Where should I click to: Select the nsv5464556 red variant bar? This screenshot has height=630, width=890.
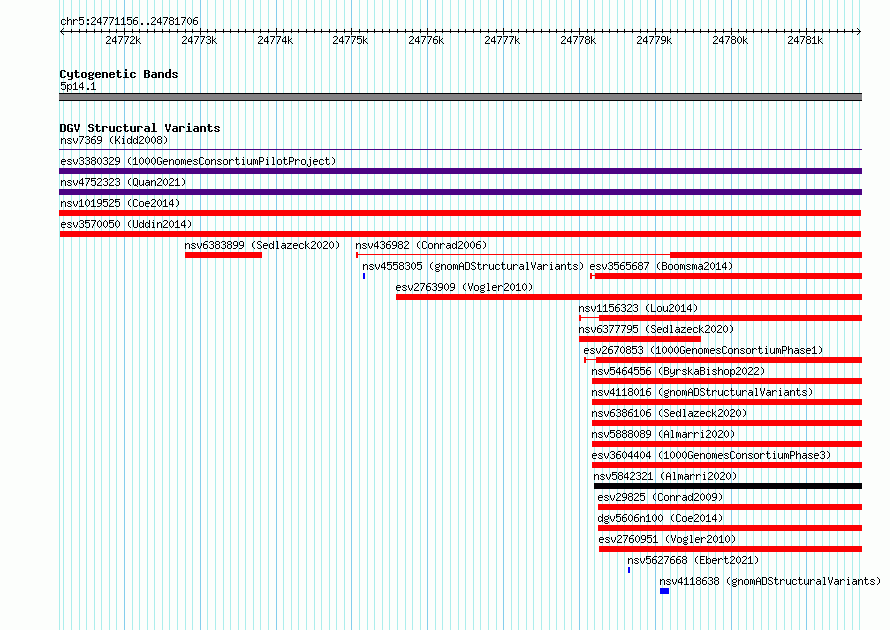[x=727, y=381]
